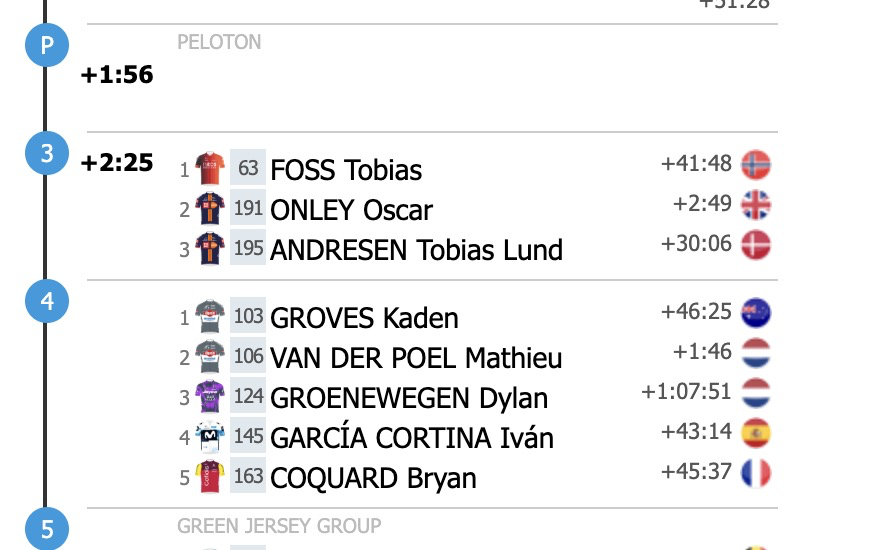Click the Denmark flag for Andresen
Screen dimensions: 892x550
click(756, 245)
